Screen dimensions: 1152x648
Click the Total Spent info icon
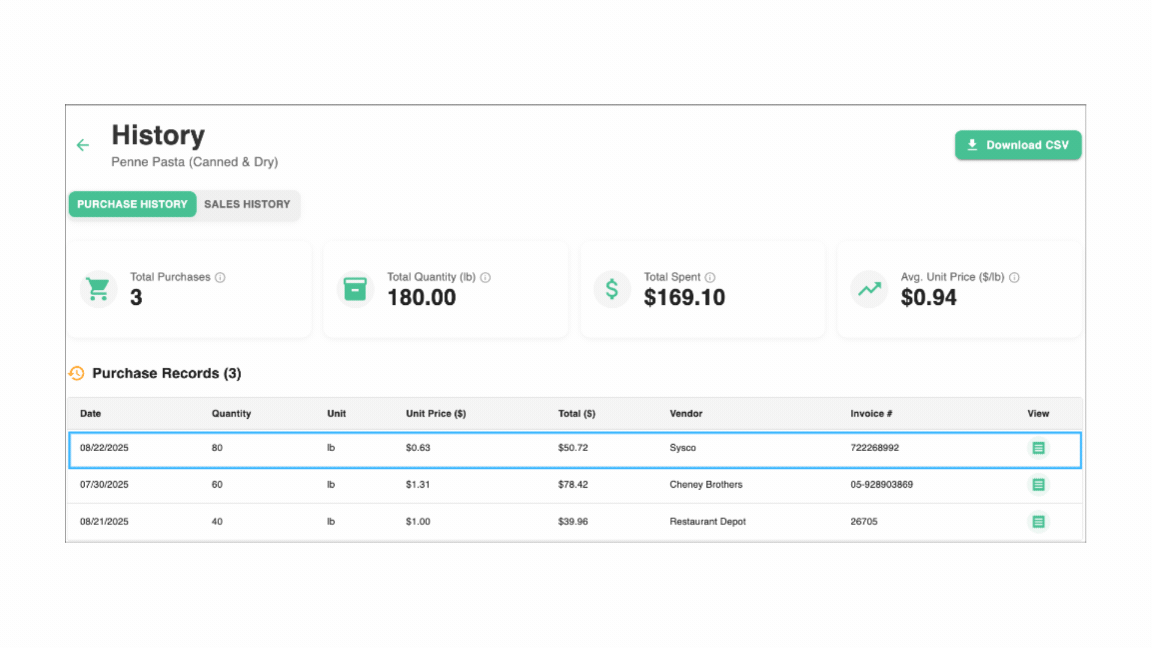coord(710,277)
